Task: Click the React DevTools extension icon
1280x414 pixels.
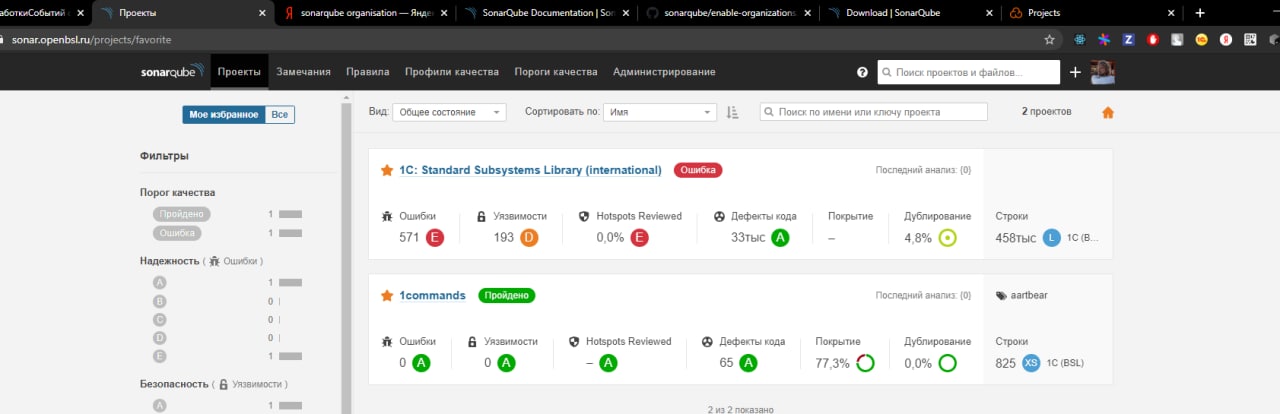Action: click(x=1080, y=40)
